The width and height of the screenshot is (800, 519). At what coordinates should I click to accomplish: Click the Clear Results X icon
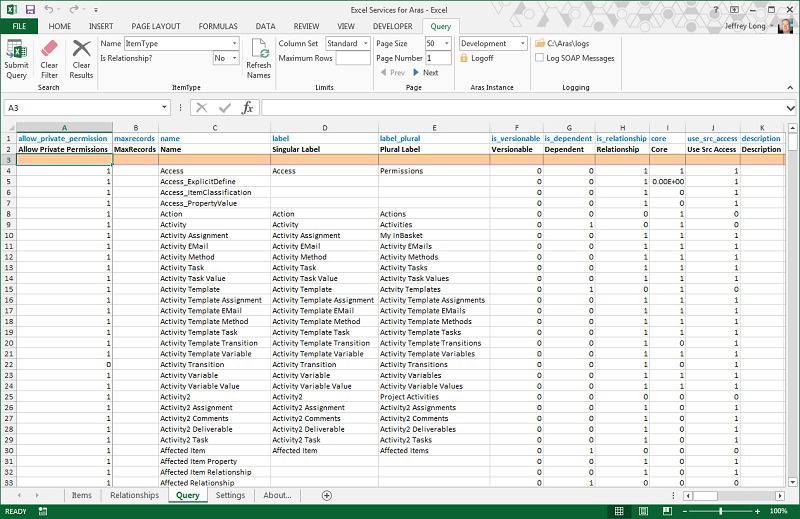click(x=81, y=49)
